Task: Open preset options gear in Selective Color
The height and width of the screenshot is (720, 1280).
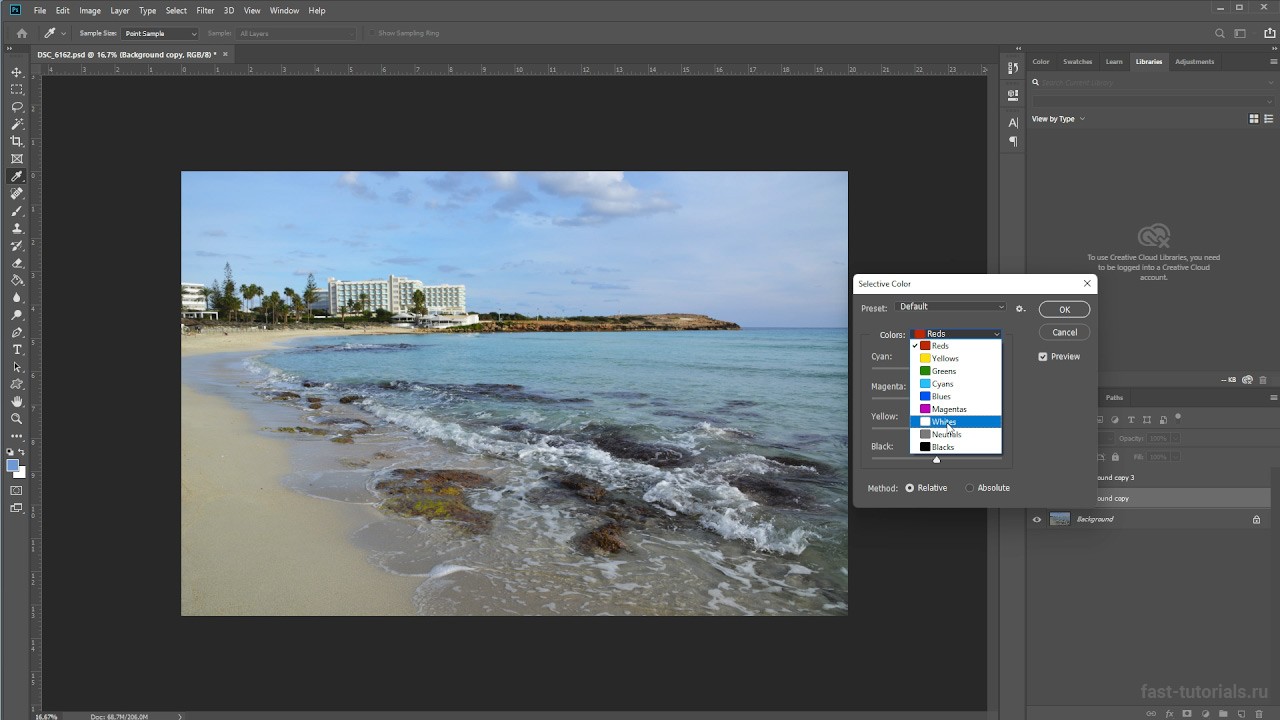Action: click(x=1020, y=309)
